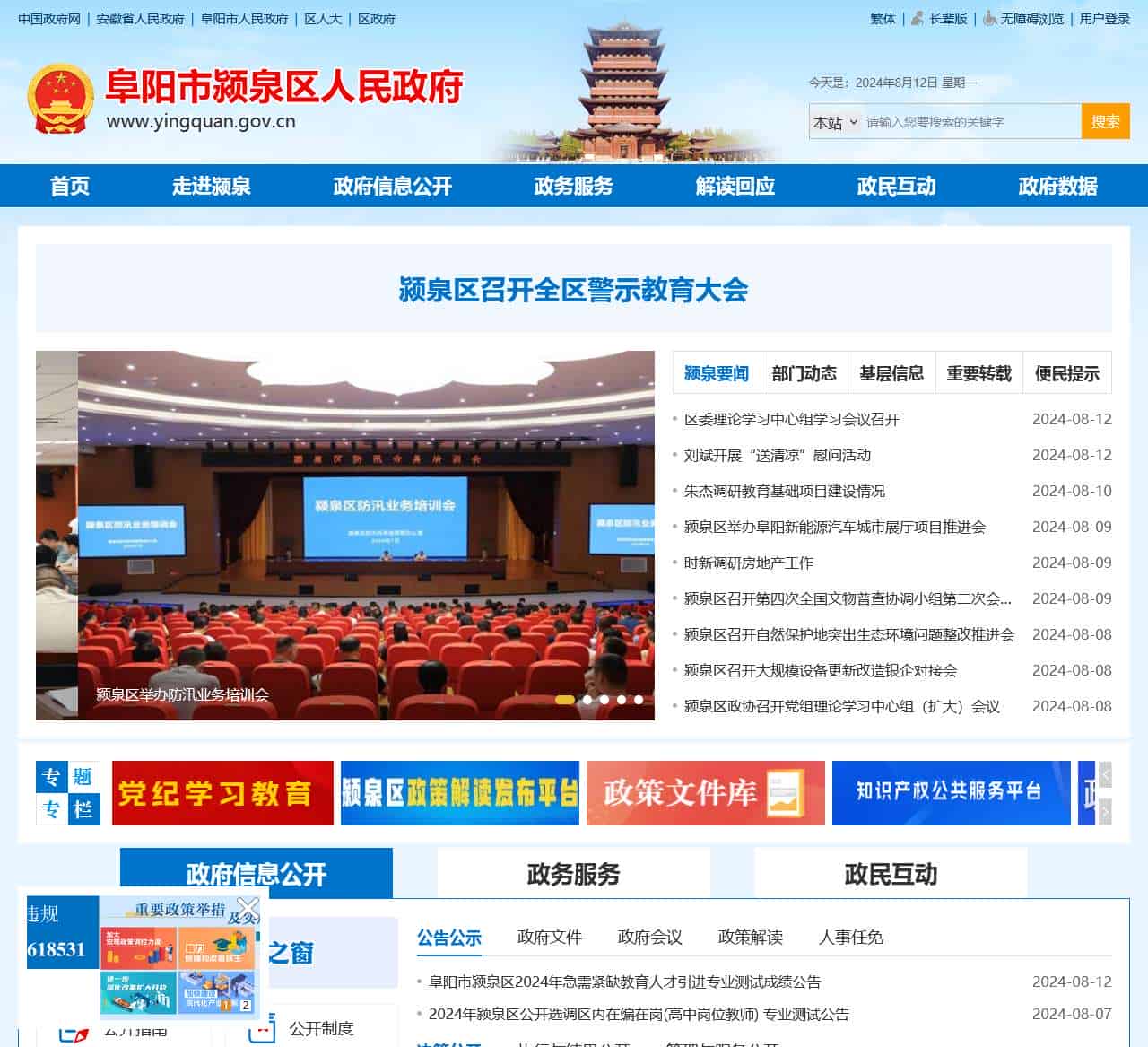The height and width of the screenshot is (1047, 1148).
Task: Open the 知识产权公共服务平台 banner
Action: point(951,792)
